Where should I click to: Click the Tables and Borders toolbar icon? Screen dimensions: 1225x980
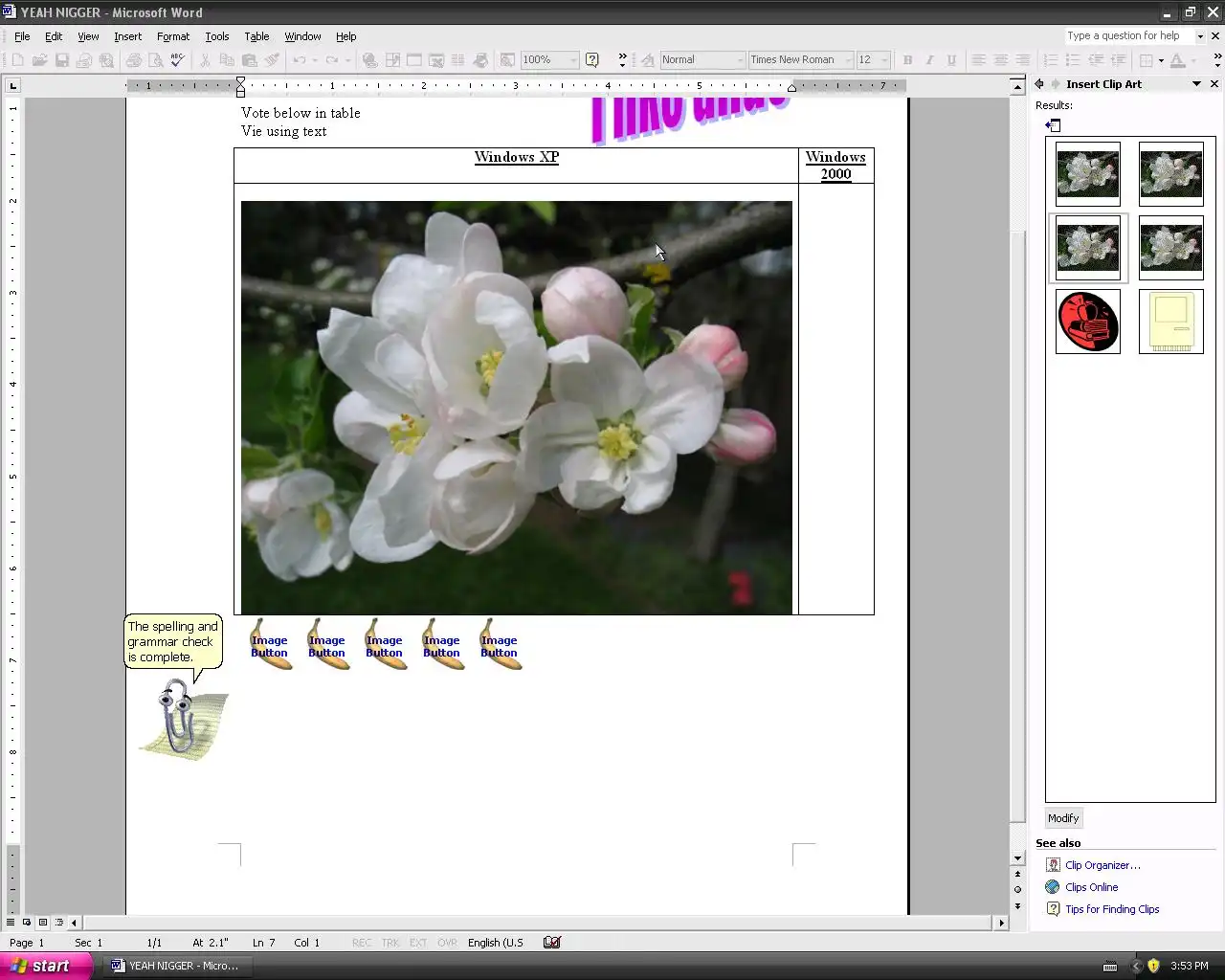[392, 59]
